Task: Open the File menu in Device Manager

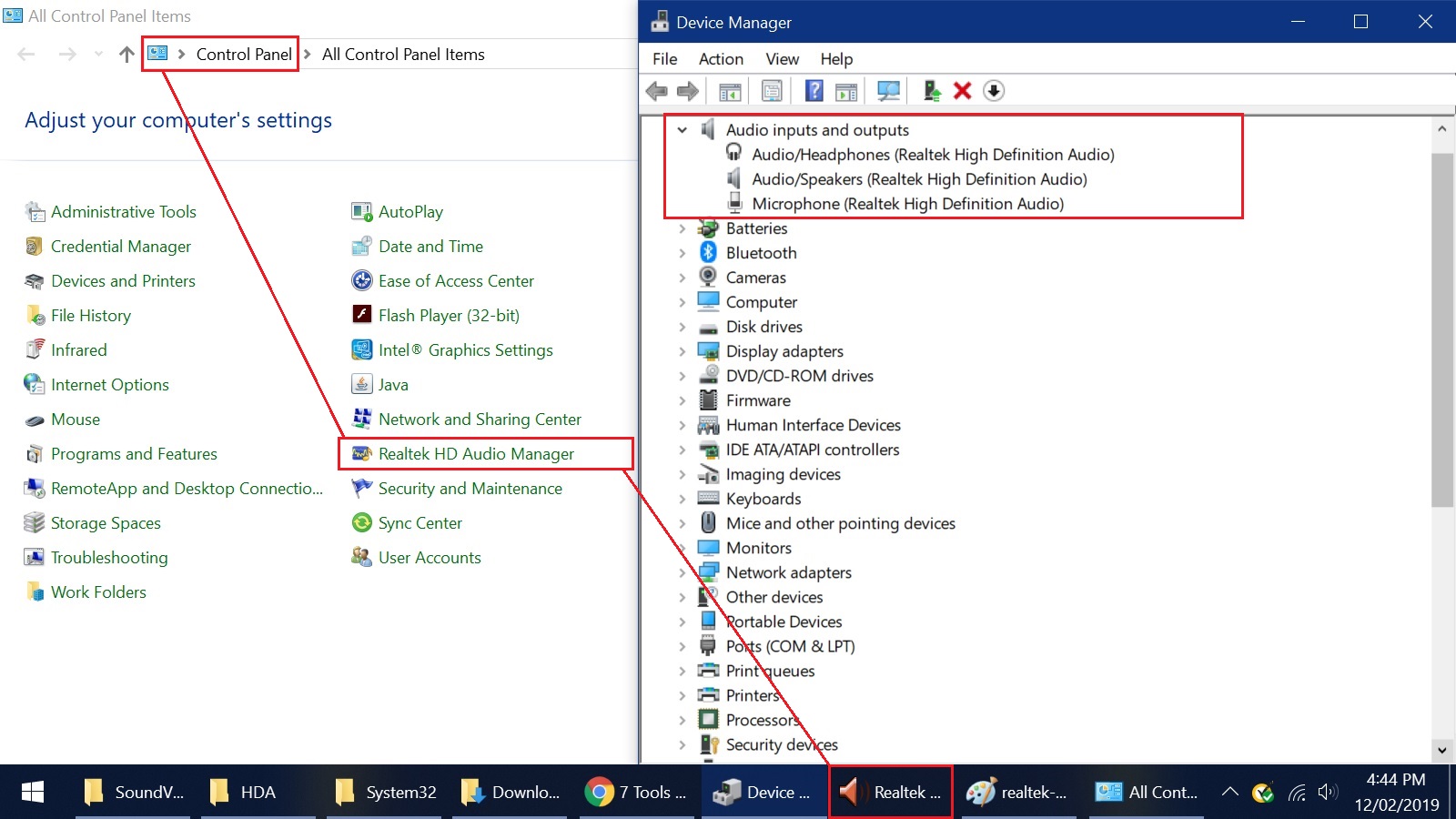Action: click(664, 59)
